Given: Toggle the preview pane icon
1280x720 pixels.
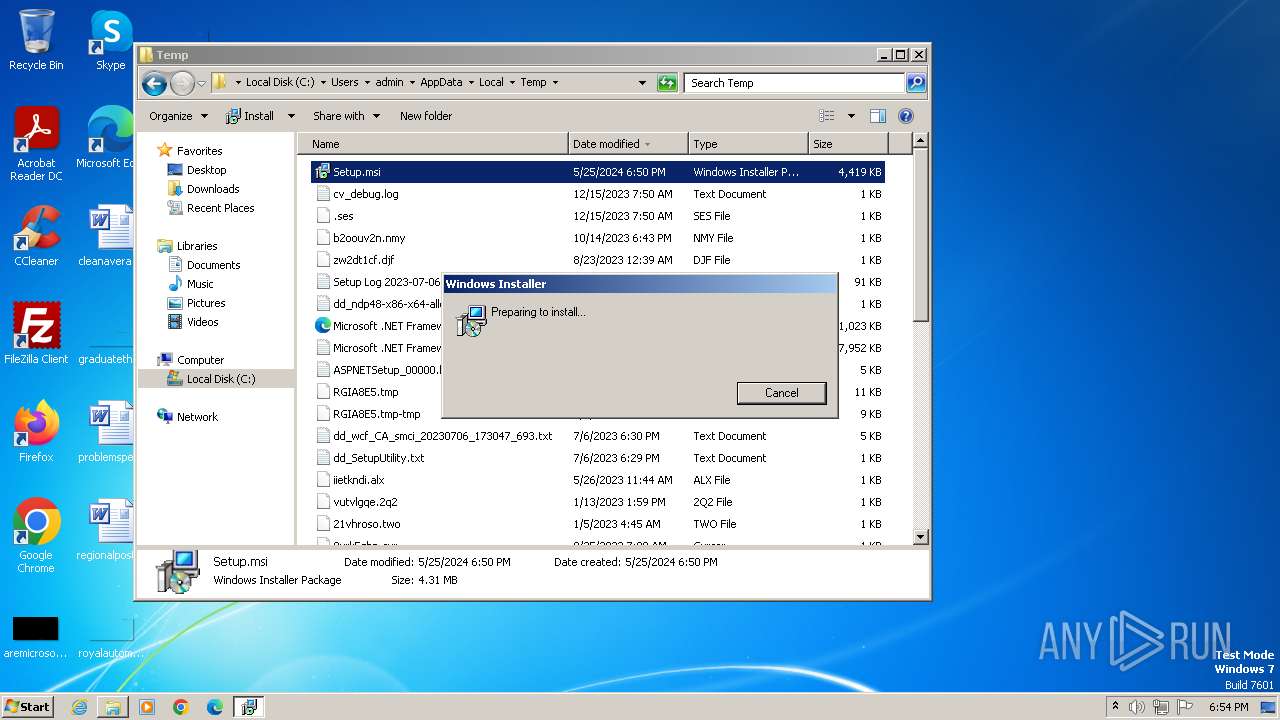Looking at the screenshot, I should (877, 116).
